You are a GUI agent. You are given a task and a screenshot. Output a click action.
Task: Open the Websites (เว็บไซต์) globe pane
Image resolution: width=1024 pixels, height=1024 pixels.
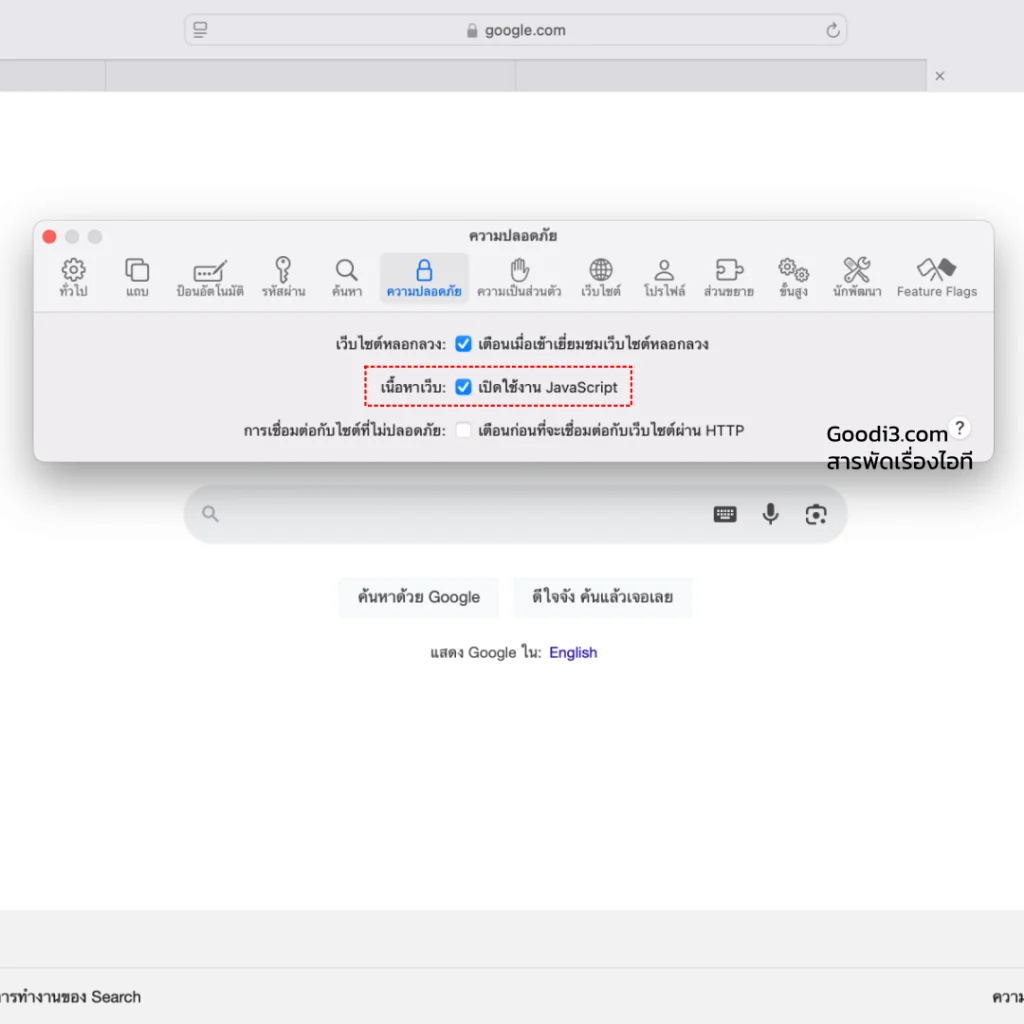click(601, 278)
